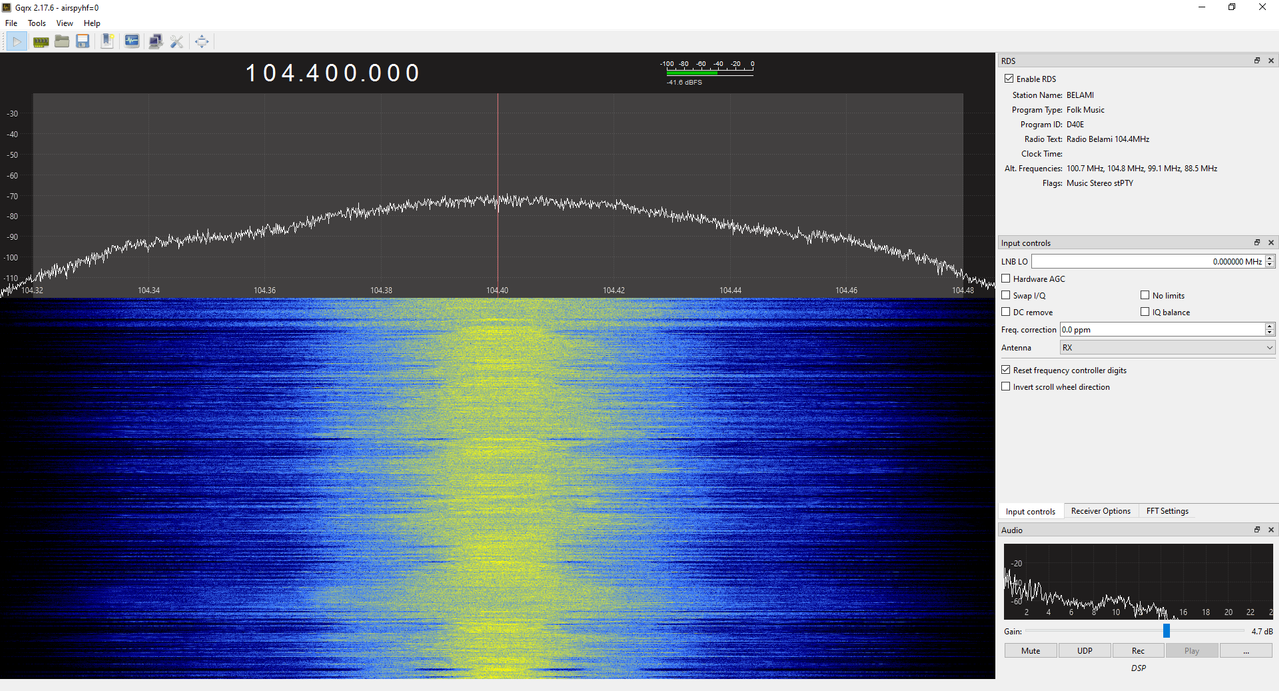Open the Antenna RX dropdown

[x=1167, y=348]
